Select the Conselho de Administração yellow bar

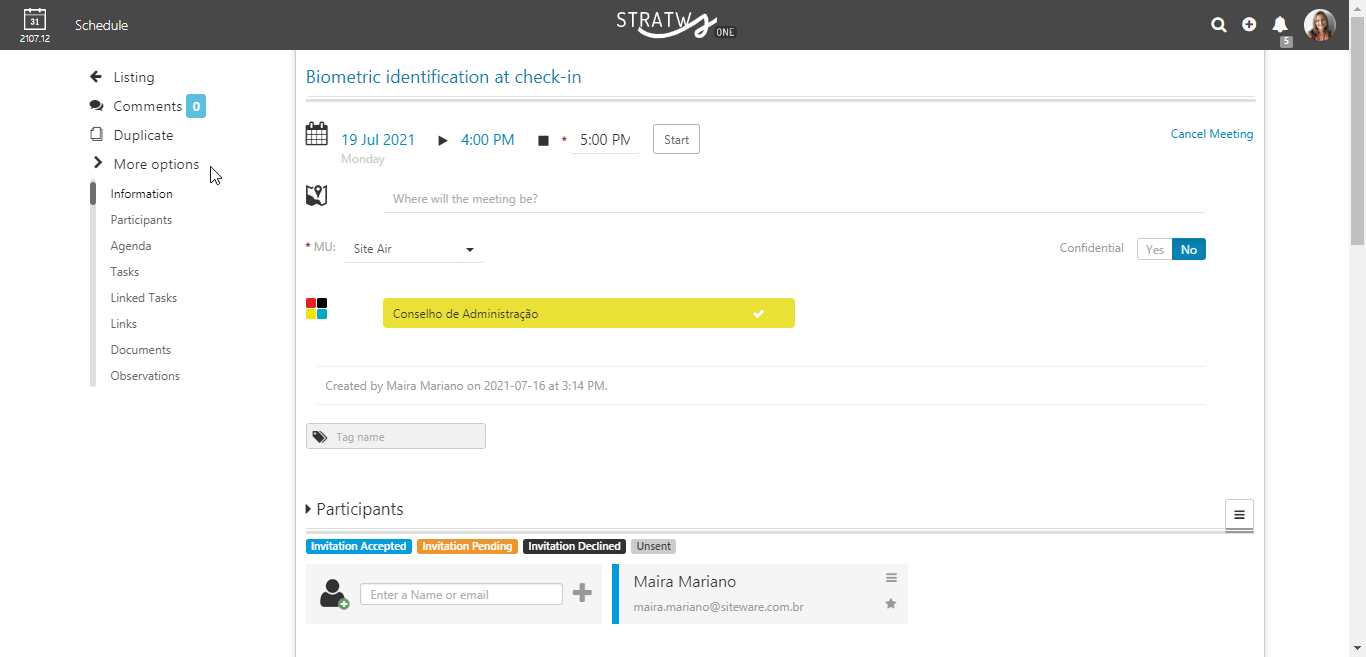click(x=589, y=313)
